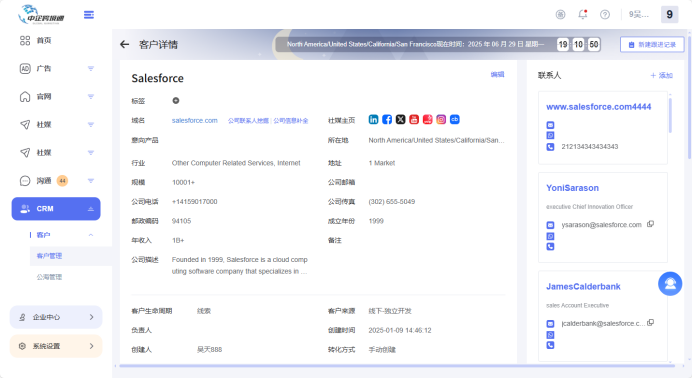
Task: Go back using the arrow beside 客户详情
Action: (x=125, y=44)
